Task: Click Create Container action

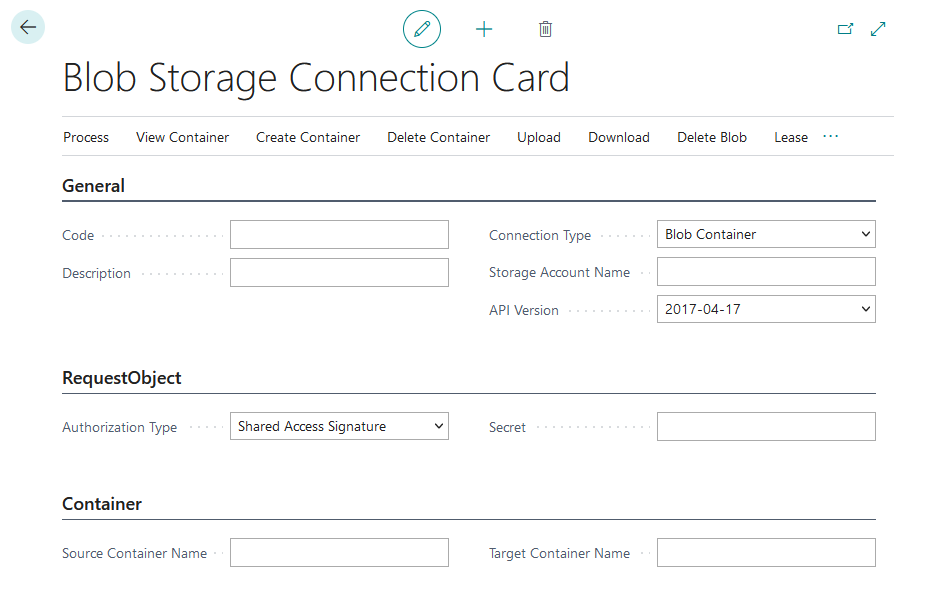Action: click(308, 137)
